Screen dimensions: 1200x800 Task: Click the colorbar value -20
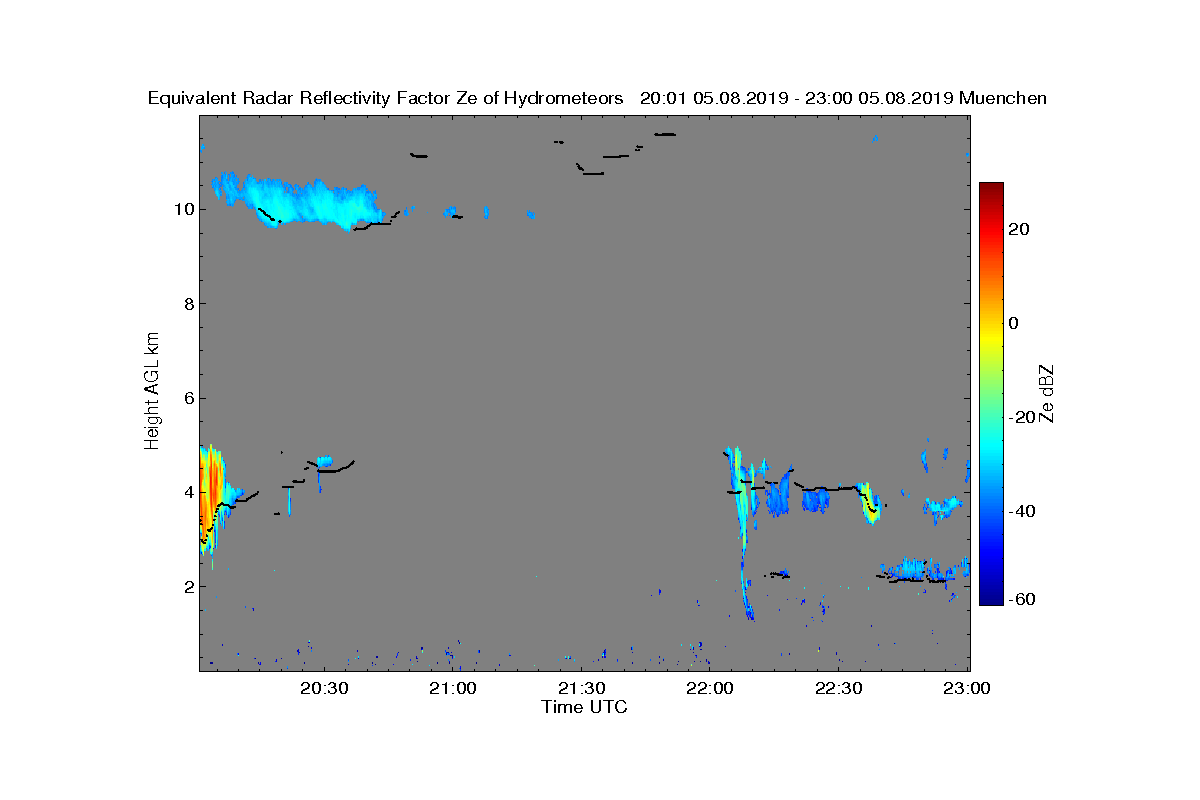pos(1022,417)
